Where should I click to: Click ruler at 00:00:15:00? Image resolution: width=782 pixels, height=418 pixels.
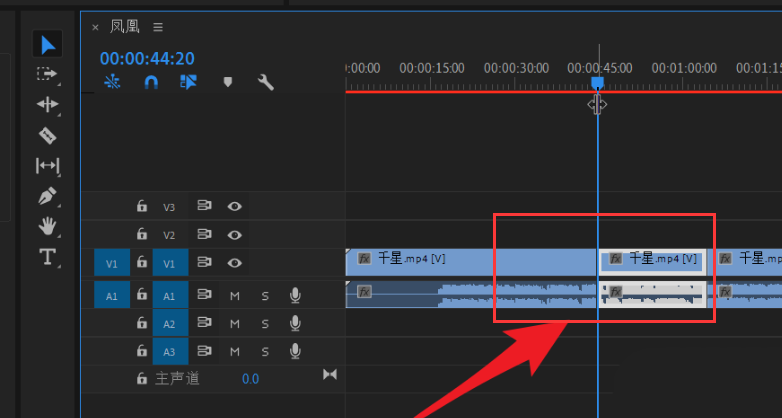click(x=431, y=68)
